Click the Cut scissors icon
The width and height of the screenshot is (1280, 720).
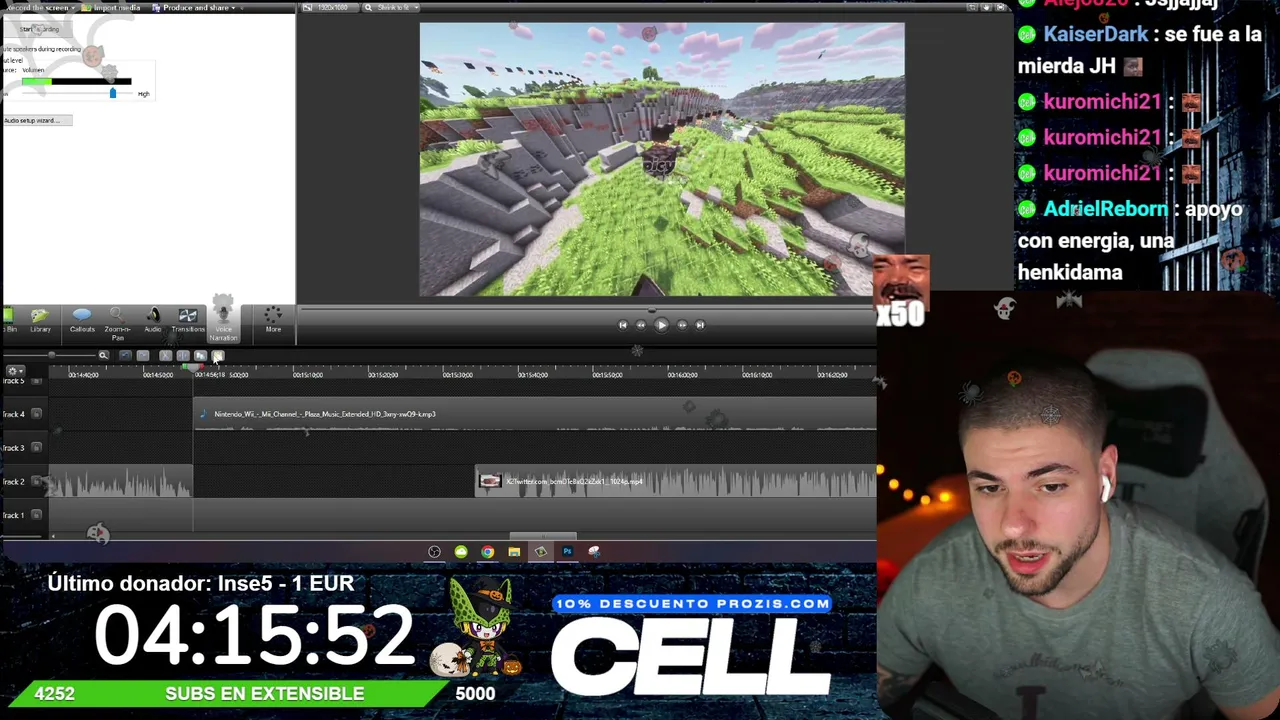tap(165, 355)
